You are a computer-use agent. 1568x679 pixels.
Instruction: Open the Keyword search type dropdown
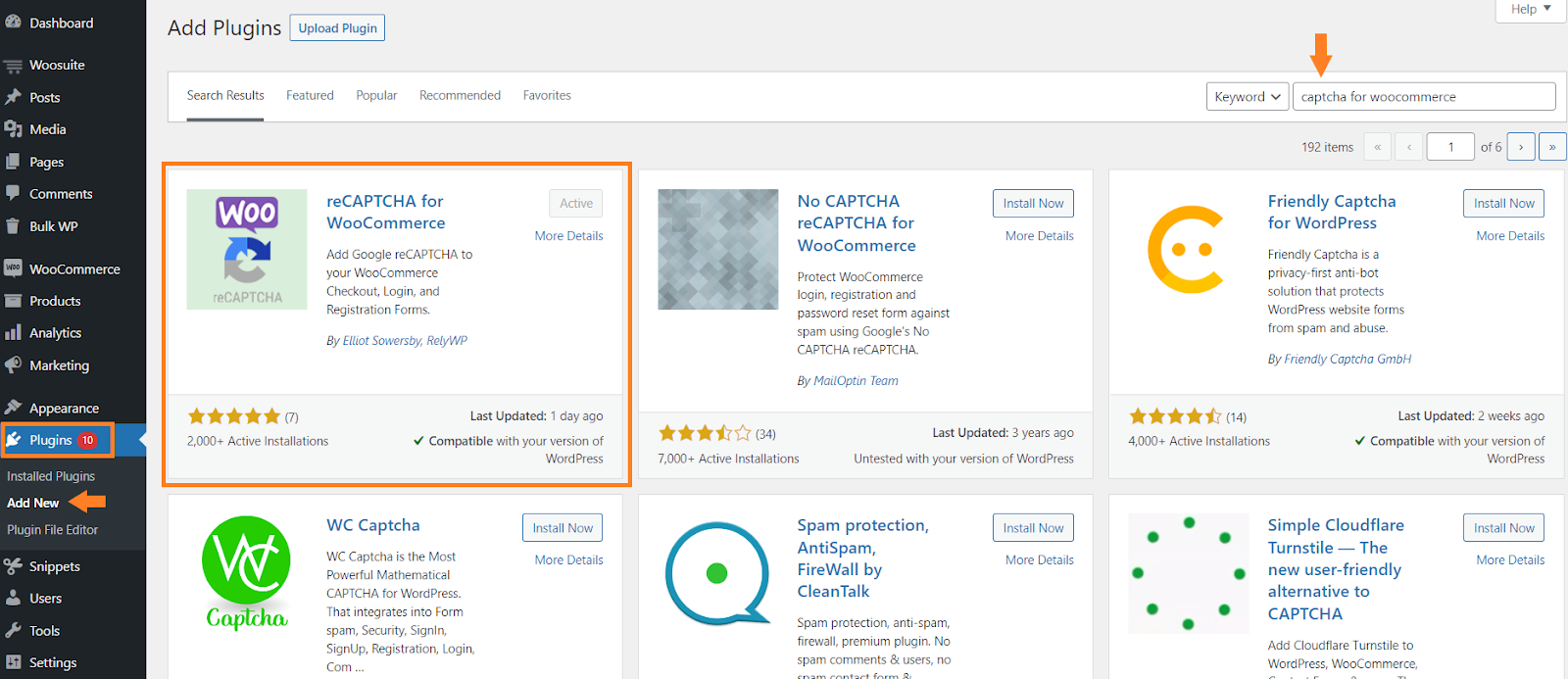point(1248,96)
